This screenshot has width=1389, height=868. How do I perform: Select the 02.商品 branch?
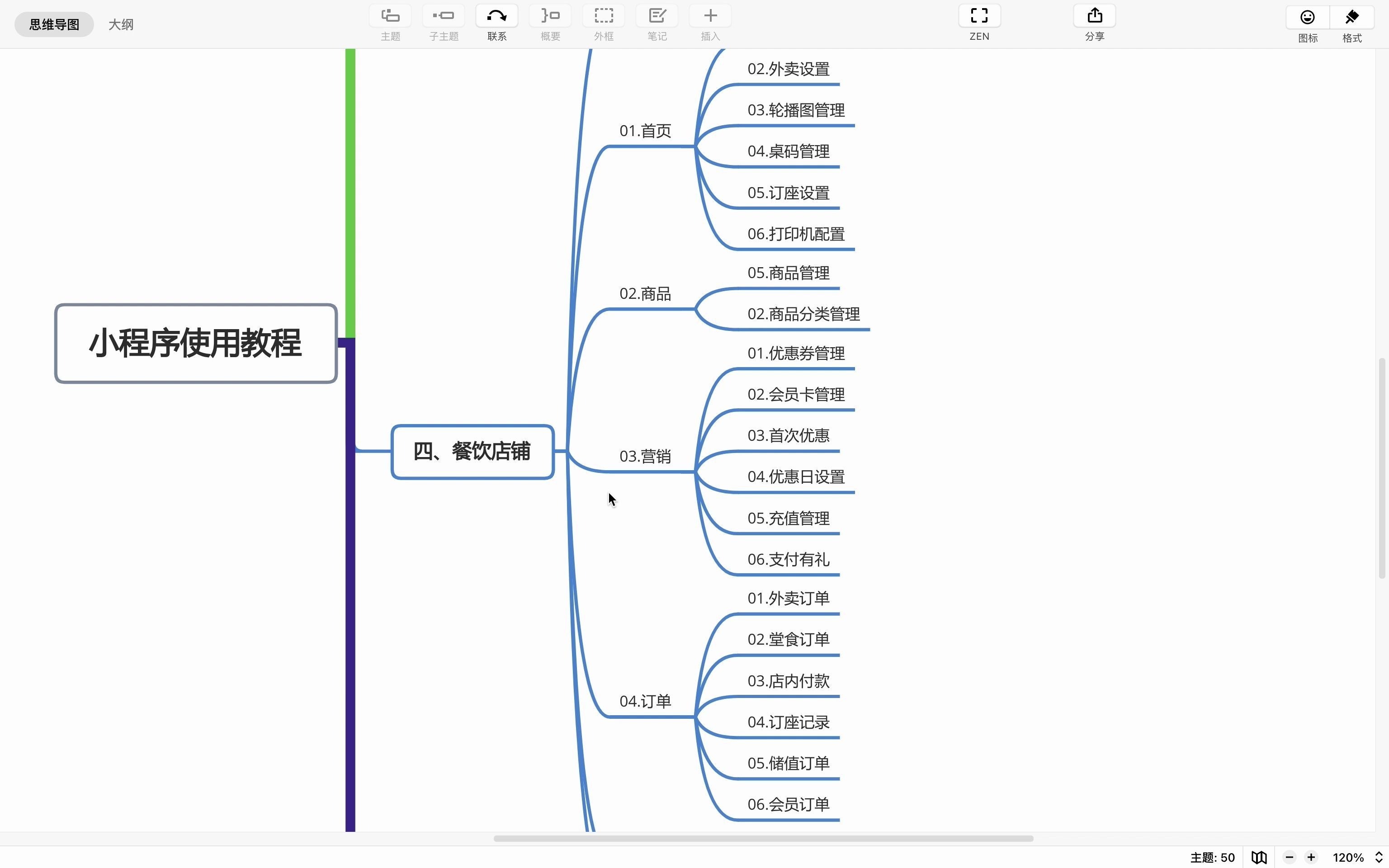click(645, 294)
